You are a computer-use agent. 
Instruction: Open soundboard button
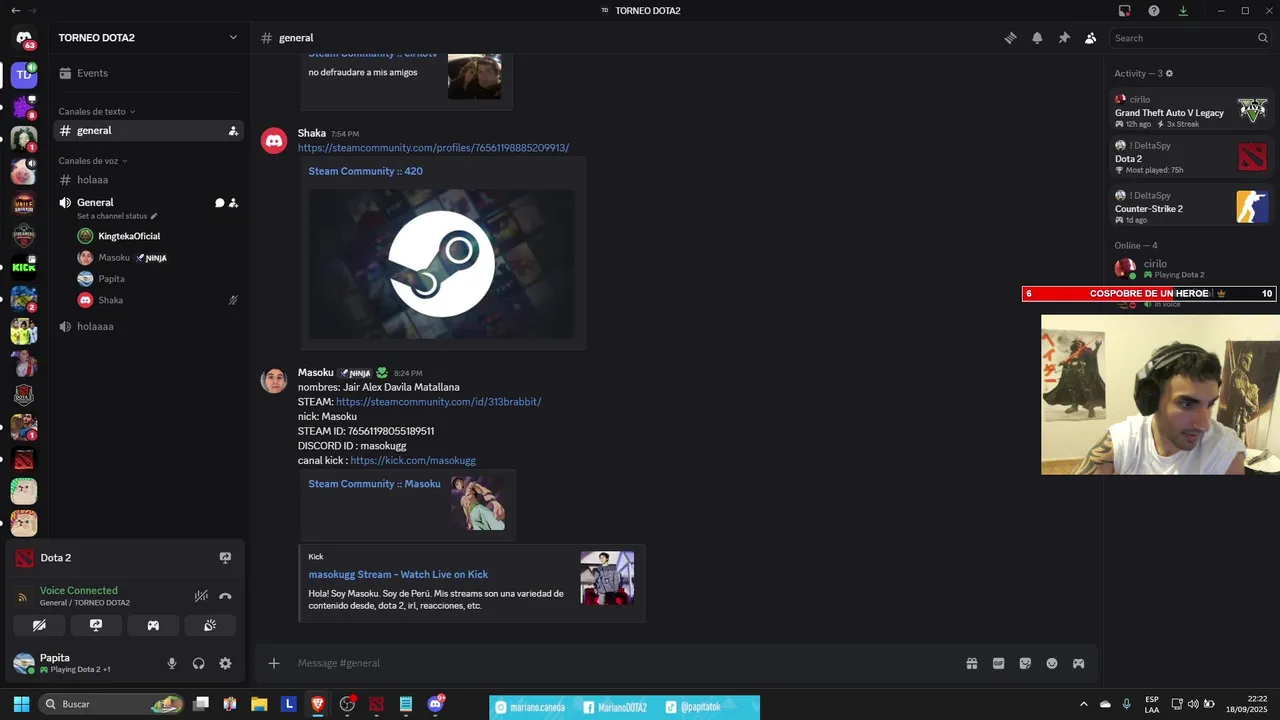210,625
